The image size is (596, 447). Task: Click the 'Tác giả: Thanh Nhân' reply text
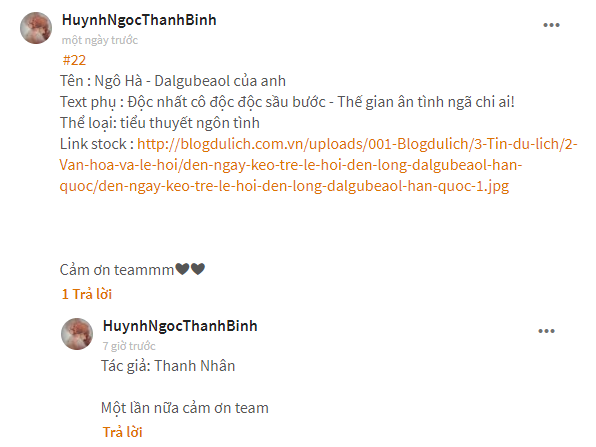(168, 366)
